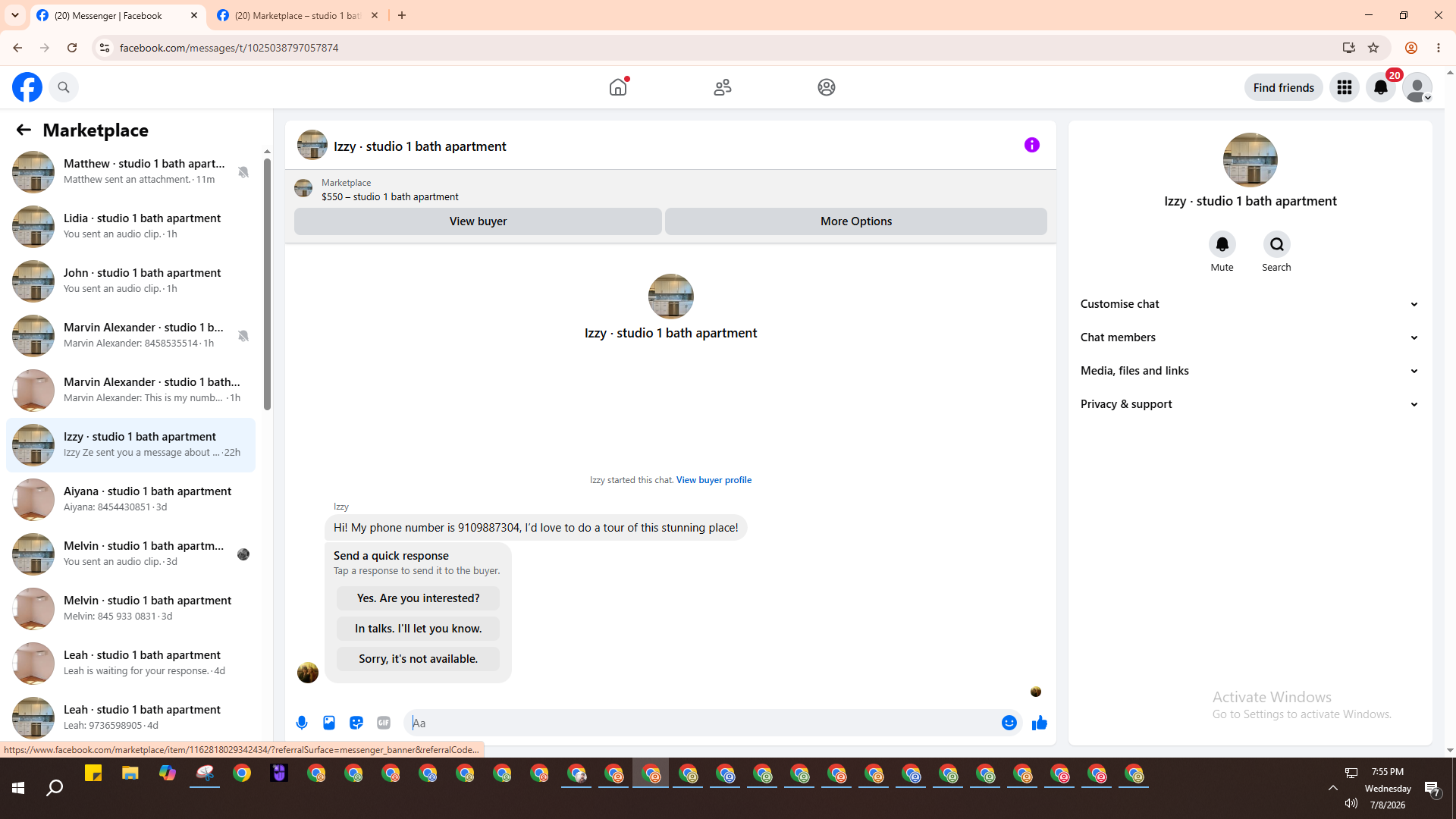The height and width of the screenshot is (819, 1456).
Task: Open the notifications bell
Action: pyautogui.click(x=1381, y=87)
